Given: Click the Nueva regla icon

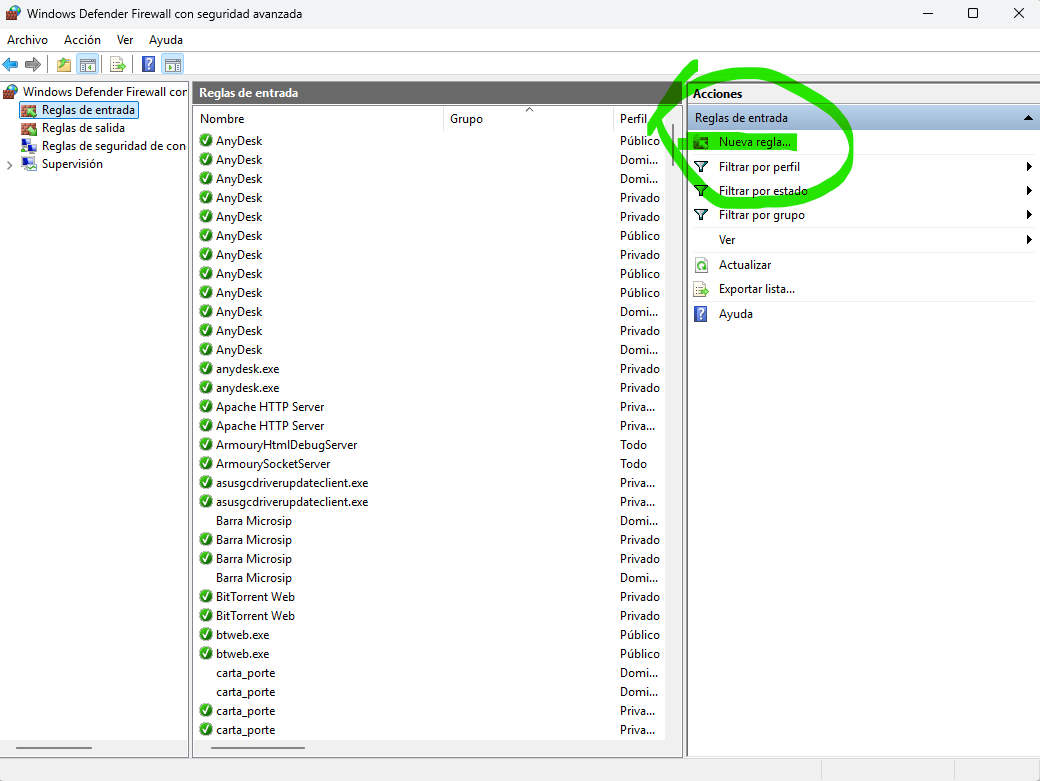Looking at the screenshot, I should point(701,142).
